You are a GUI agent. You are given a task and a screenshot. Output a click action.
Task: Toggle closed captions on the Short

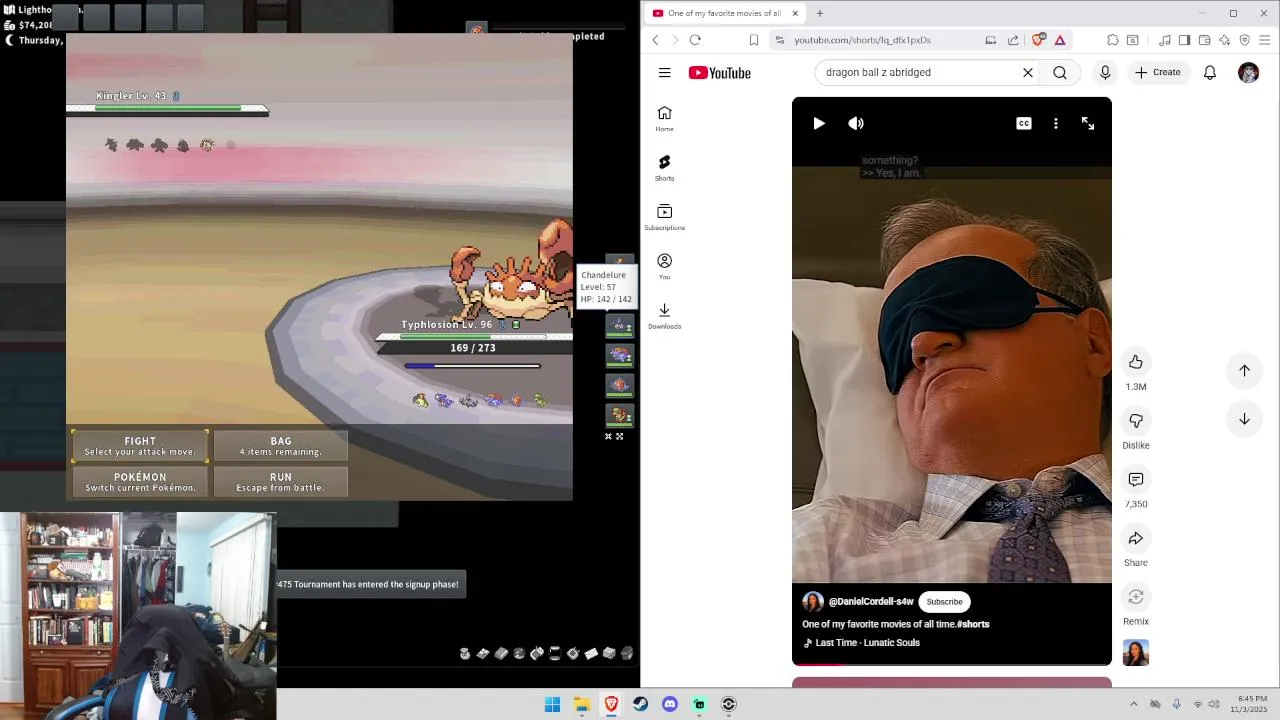pyautogui.click(x=1024, y=123)
